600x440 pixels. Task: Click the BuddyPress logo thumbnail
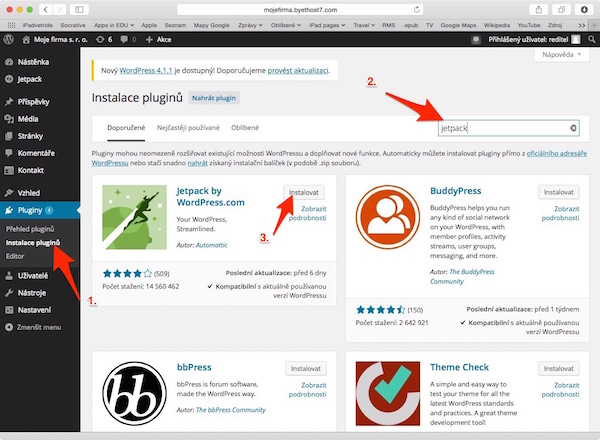pyautogui.click(x=388, y=217)
